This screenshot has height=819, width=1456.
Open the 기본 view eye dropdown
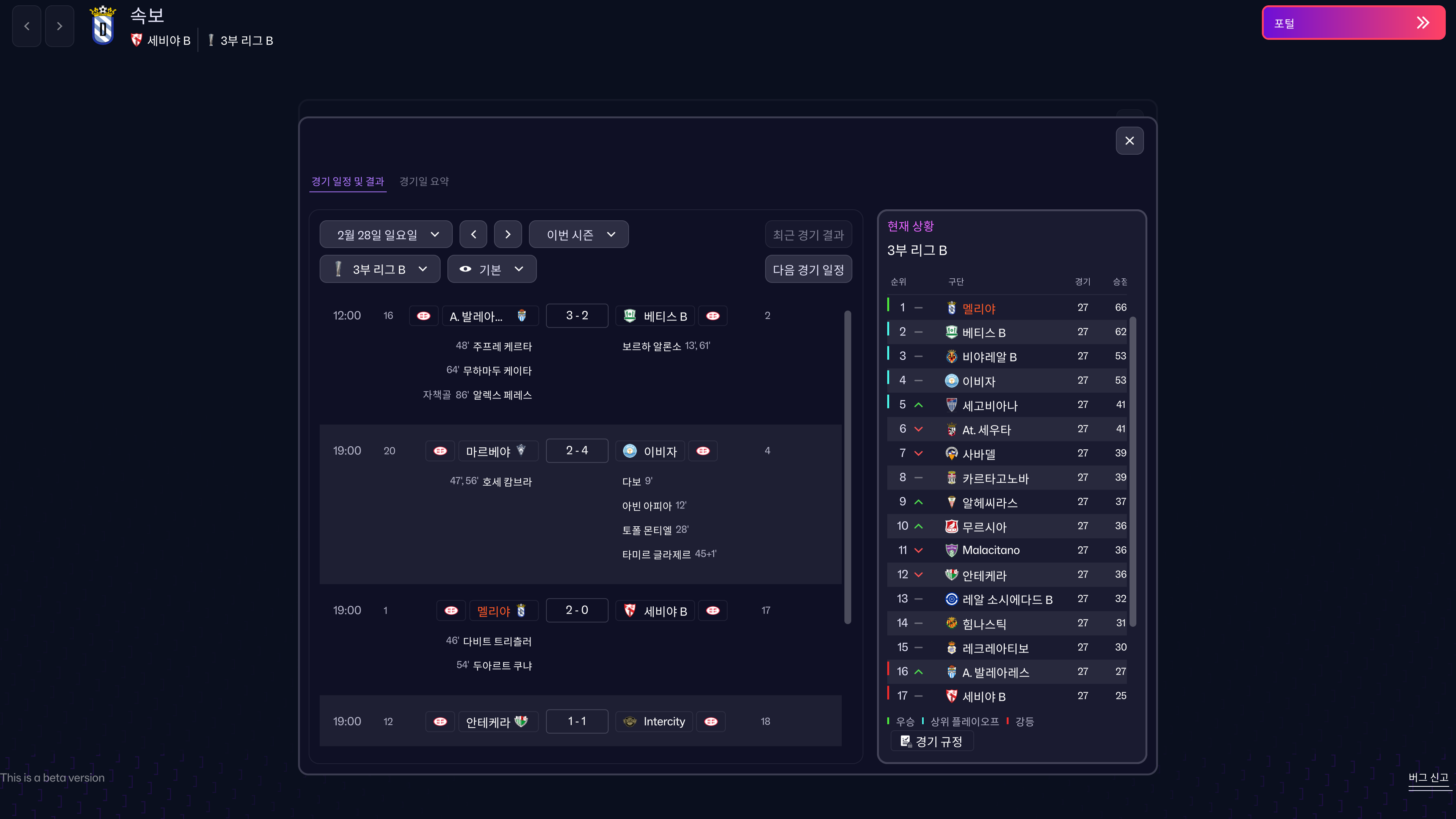coord(492,270)
